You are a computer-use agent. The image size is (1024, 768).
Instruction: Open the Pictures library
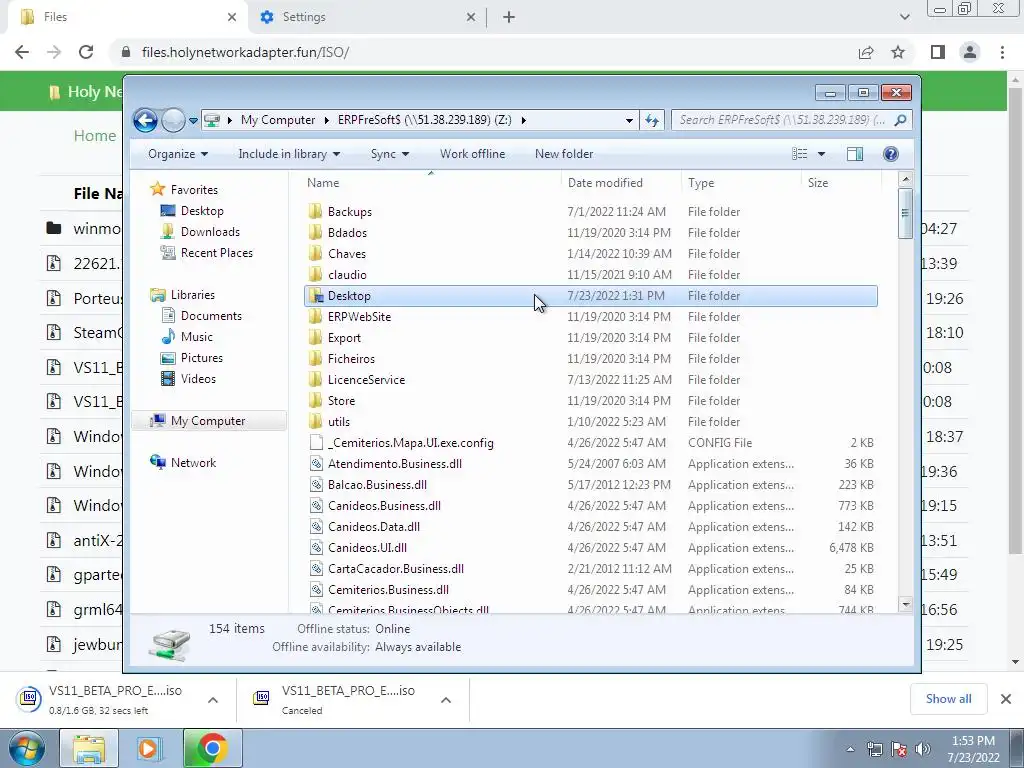pyautogui.click(x=201, y=358)
